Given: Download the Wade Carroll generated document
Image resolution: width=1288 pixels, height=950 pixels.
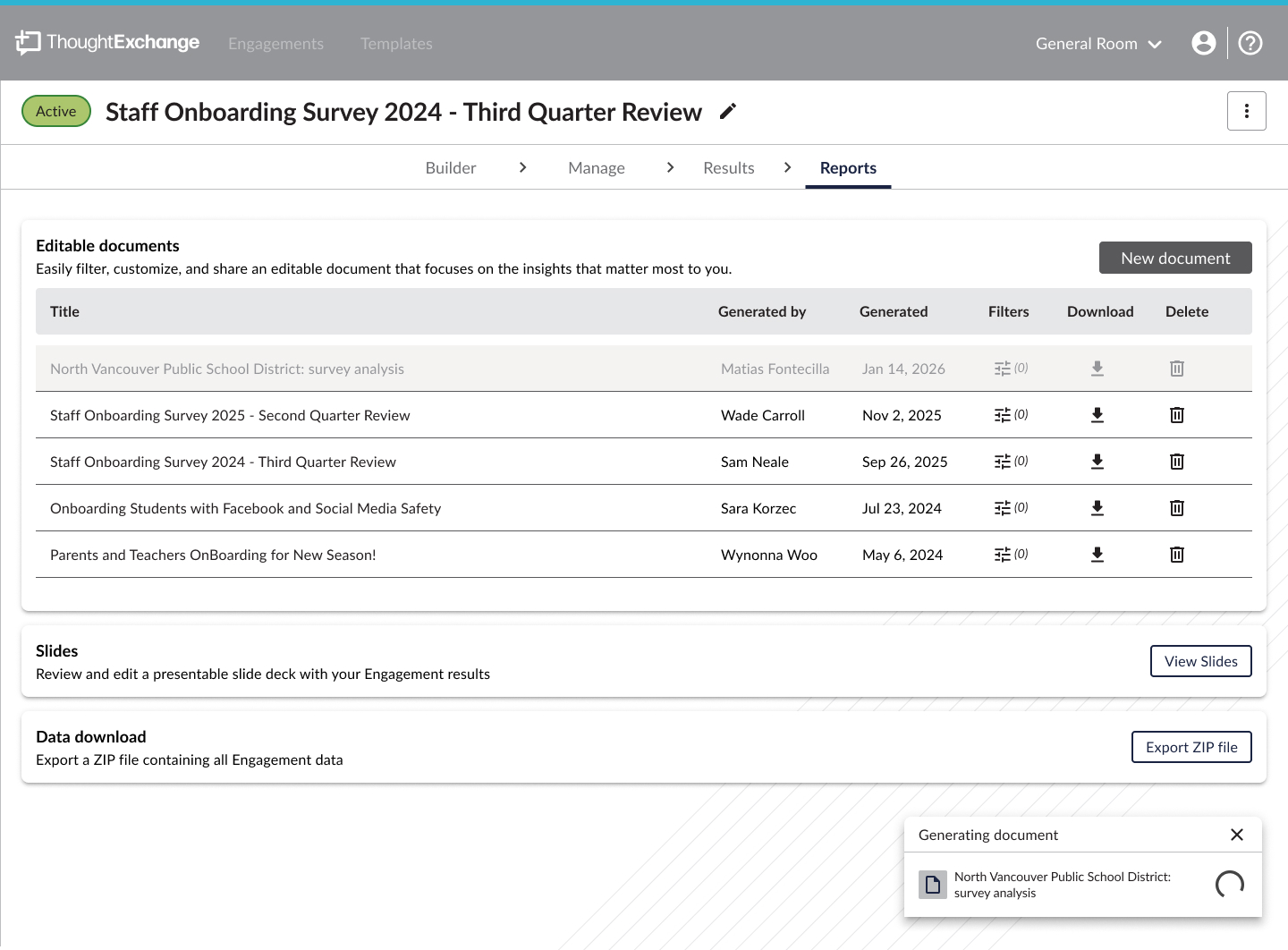Looking at the screenshot, I should [1097, 415].
